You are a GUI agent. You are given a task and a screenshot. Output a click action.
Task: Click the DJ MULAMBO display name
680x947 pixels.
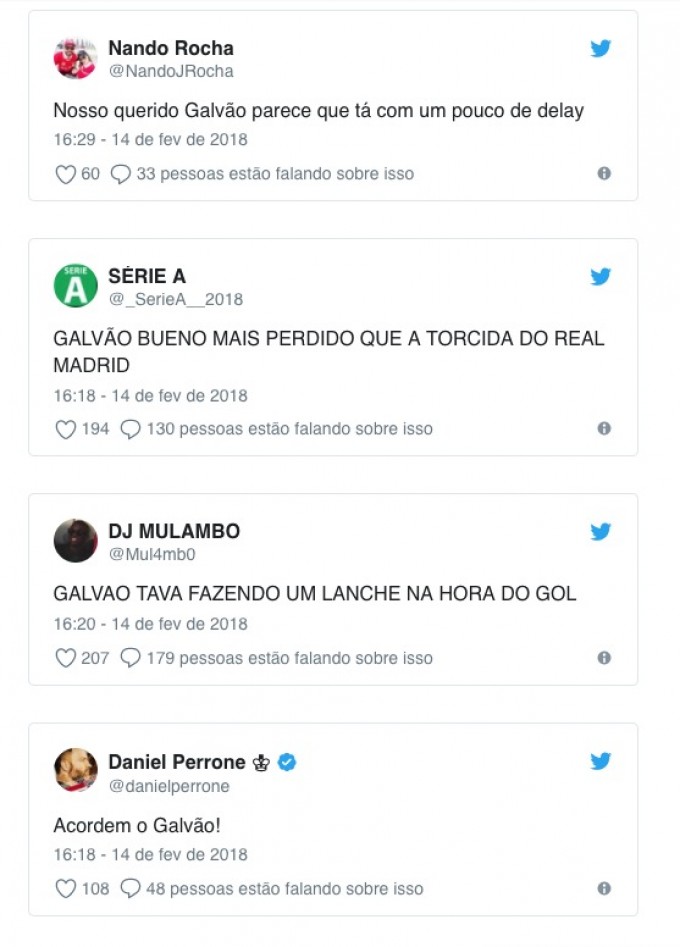pos(174,531)
